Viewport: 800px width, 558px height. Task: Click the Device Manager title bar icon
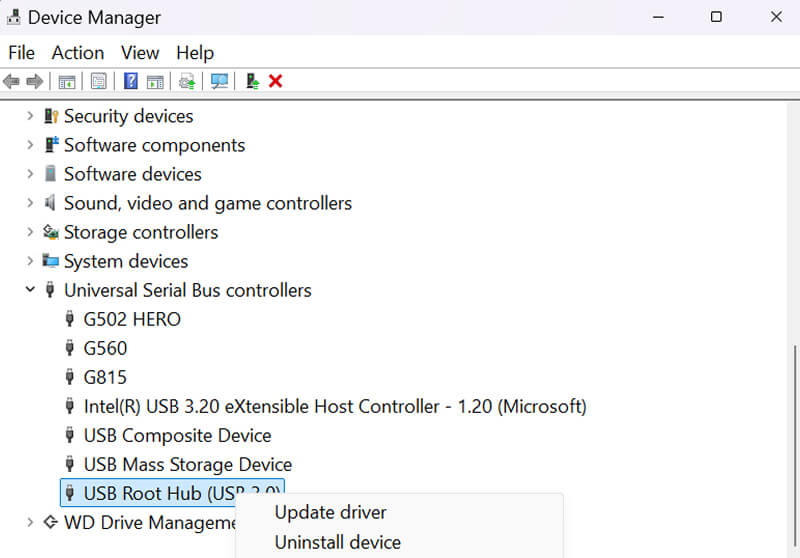pyautogui.click(x=14, y=17)
